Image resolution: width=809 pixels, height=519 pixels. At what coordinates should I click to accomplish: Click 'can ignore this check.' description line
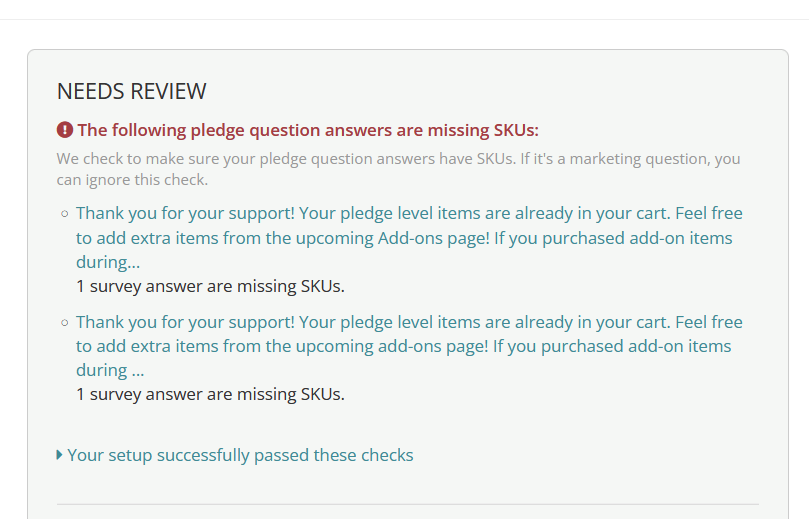[132, 180]
